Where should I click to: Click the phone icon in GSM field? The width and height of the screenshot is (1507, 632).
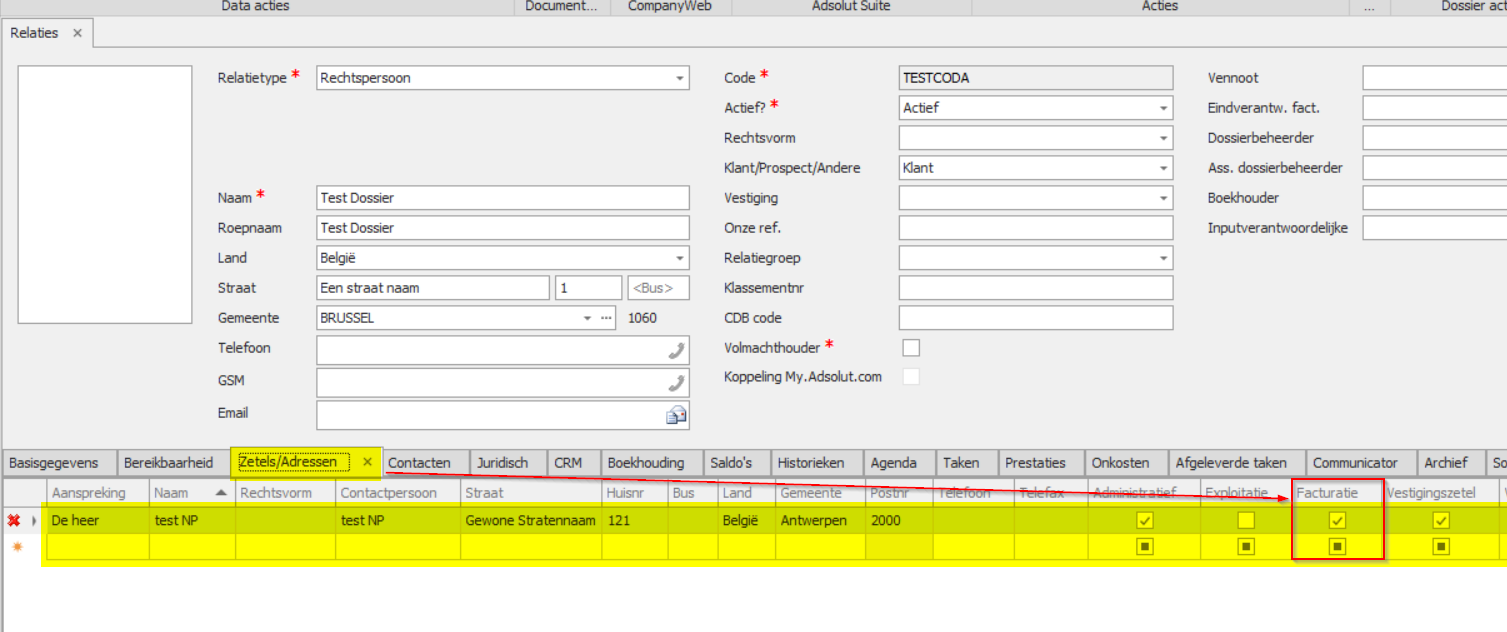click(677, 383)
